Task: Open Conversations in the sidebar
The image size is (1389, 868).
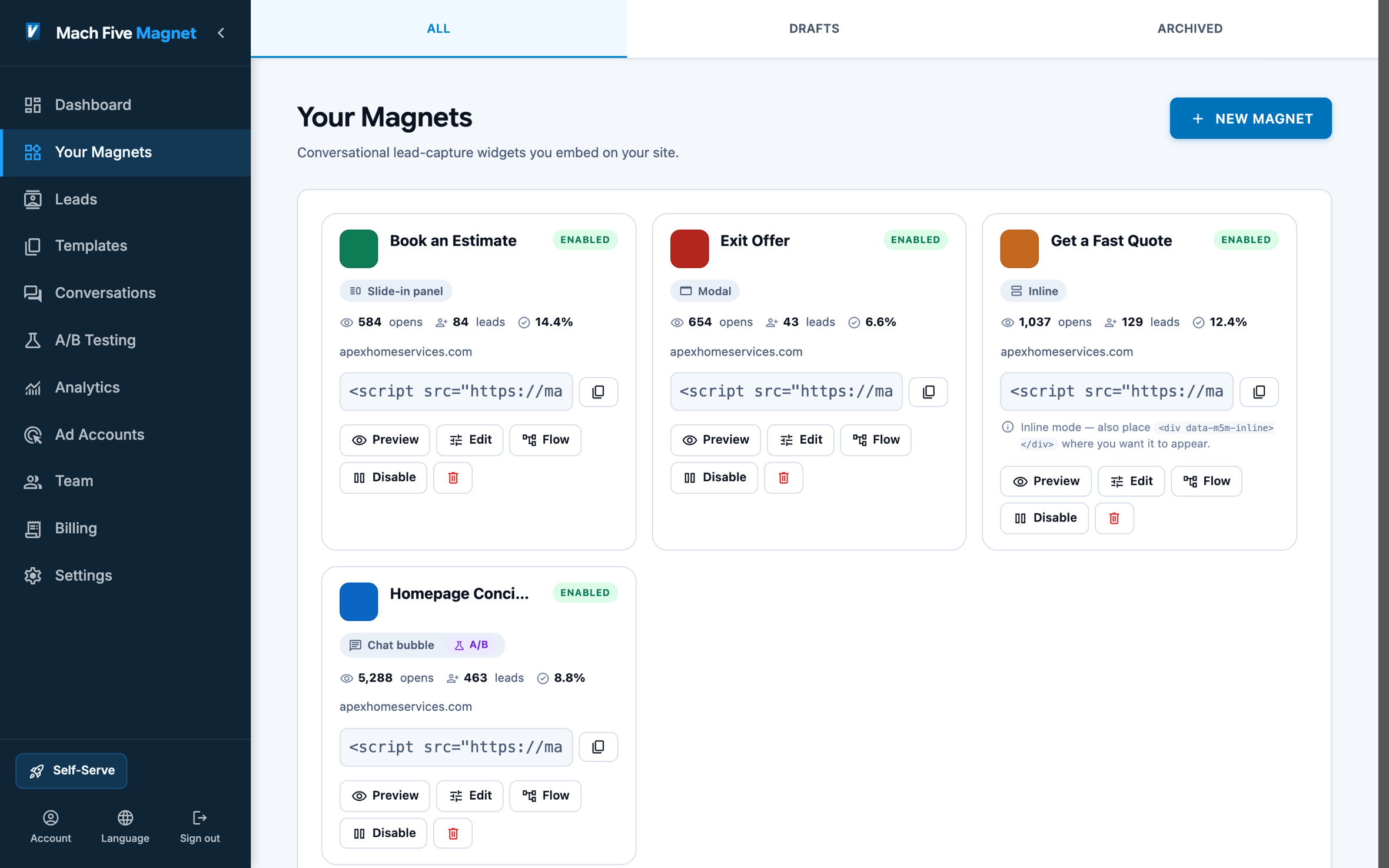Action: coord(125,293)
